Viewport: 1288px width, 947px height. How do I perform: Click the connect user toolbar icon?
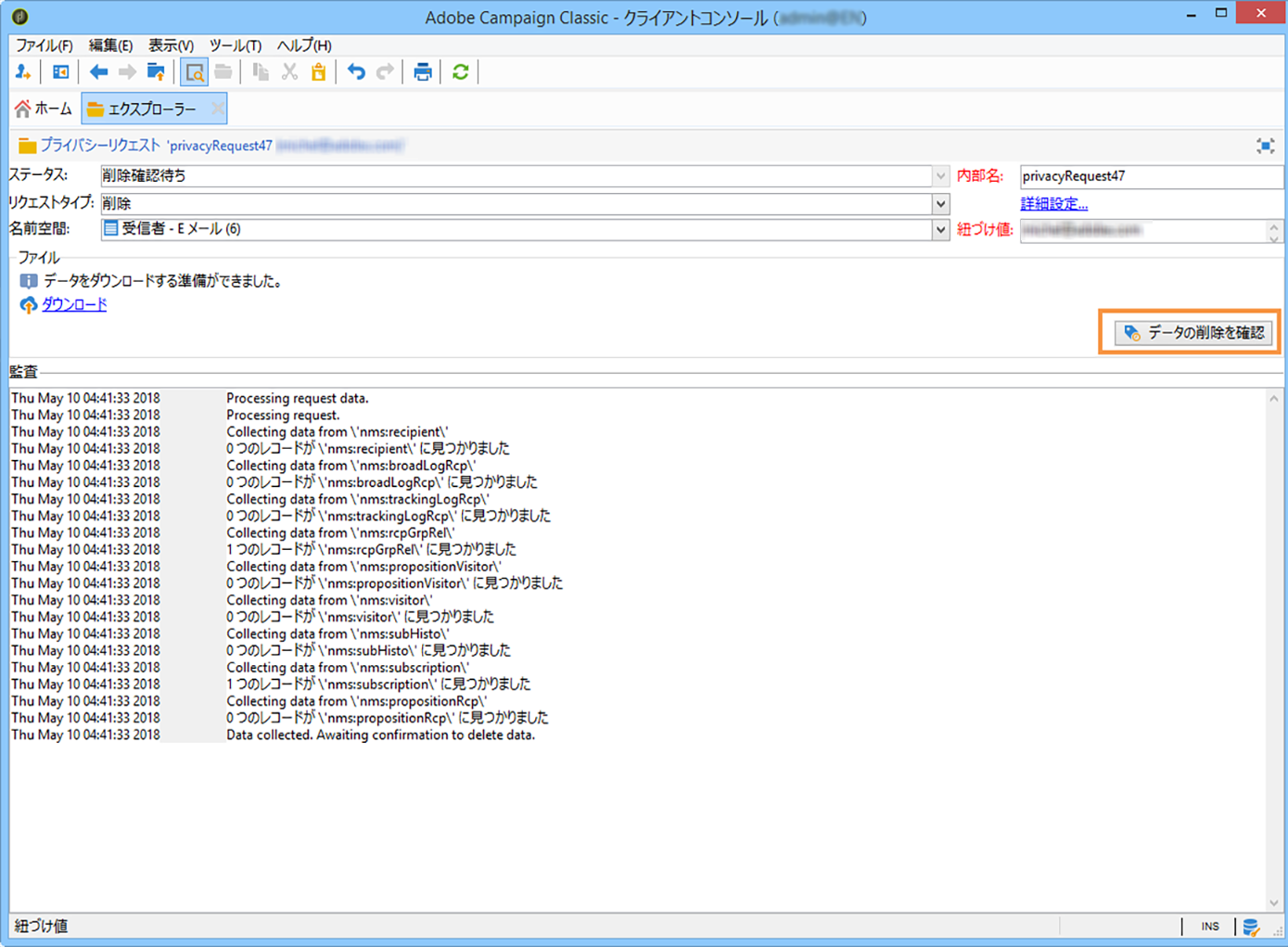(x=23, y=72)
